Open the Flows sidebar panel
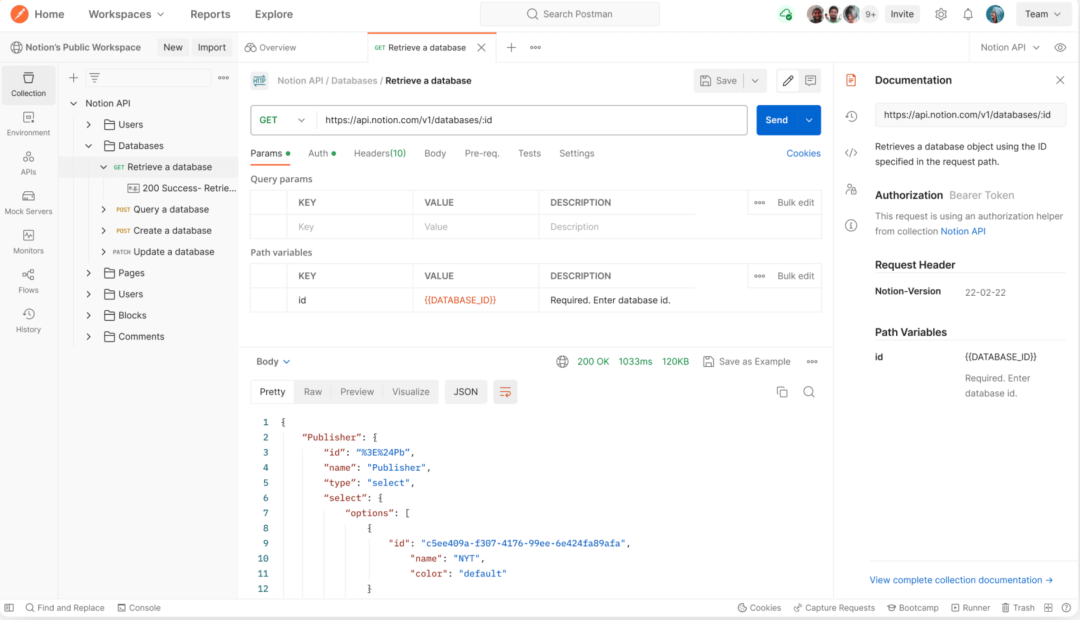The height and width of the screenshot is (620, 1080). tap(28, 281)
